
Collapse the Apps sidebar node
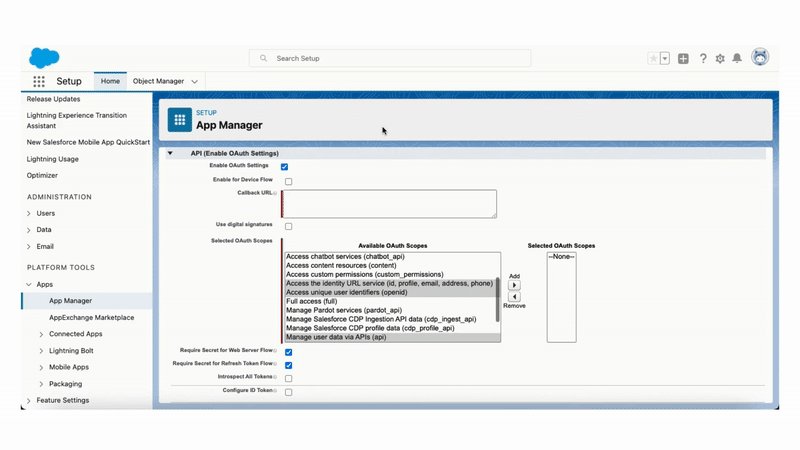pos(29,285)
